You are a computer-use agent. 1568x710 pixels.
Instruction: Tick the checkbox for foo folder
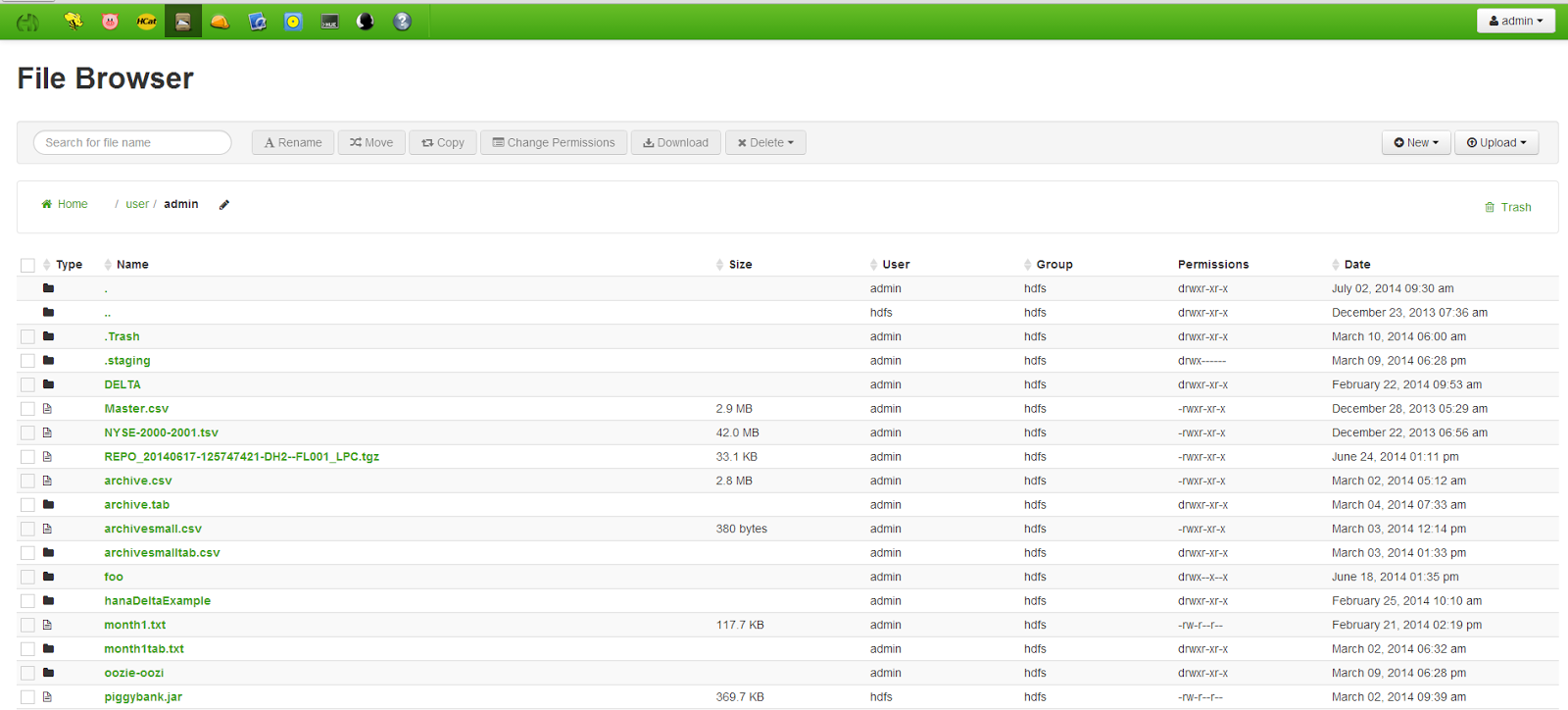pos(27,577)
